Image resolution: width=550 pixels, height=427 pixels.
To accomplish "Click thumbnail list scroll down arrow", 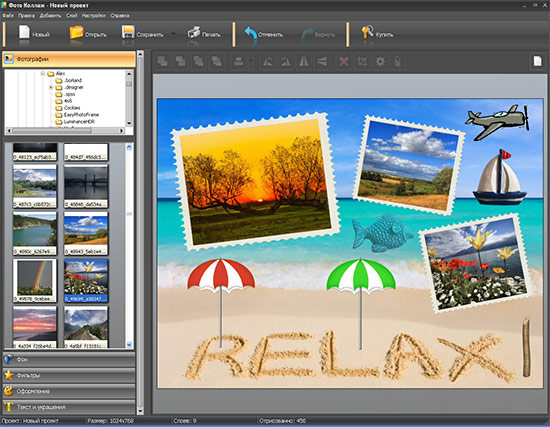I will pyautogui.click(x=129, y=345).
